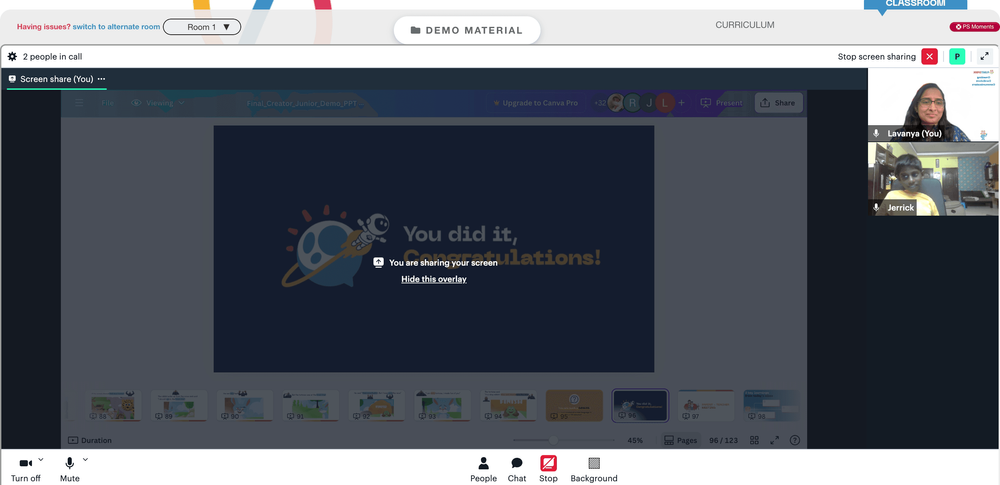Select slide thumbnail 91

pos(311,406)
